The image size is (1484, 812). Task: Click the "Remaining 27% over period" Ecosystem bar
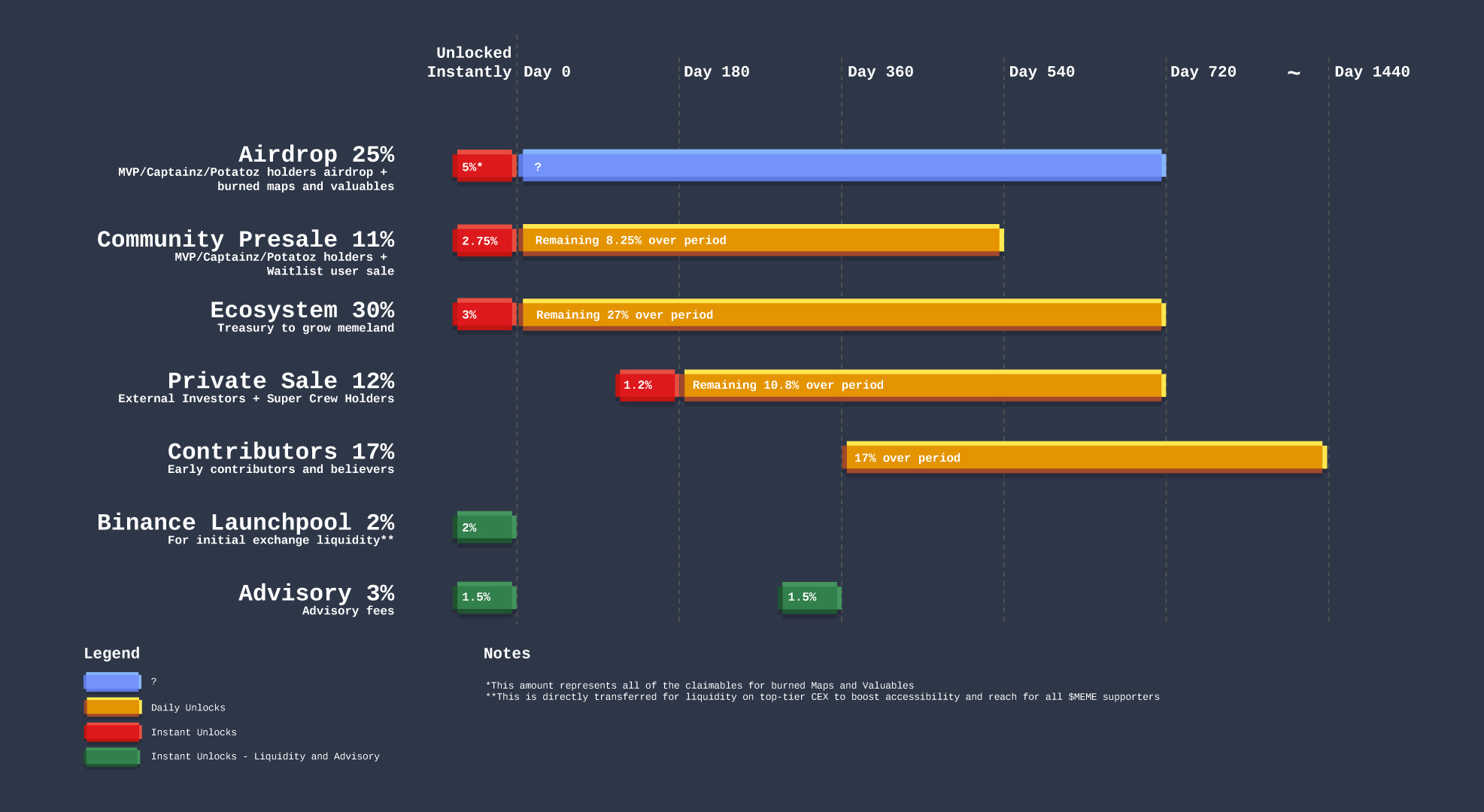(842, 314)
